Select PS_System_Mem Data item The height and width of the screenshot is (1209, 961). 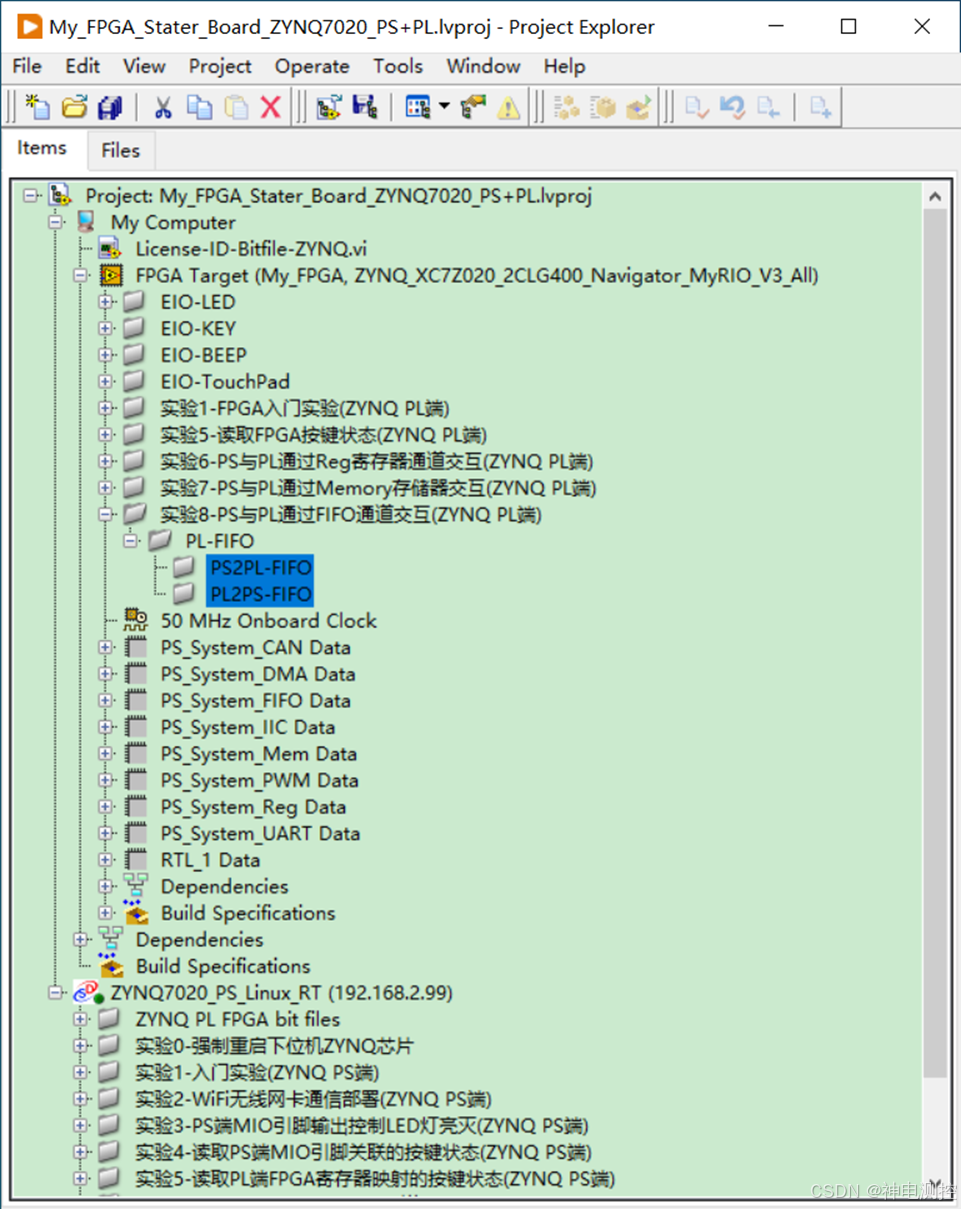(x=259, y=753)
